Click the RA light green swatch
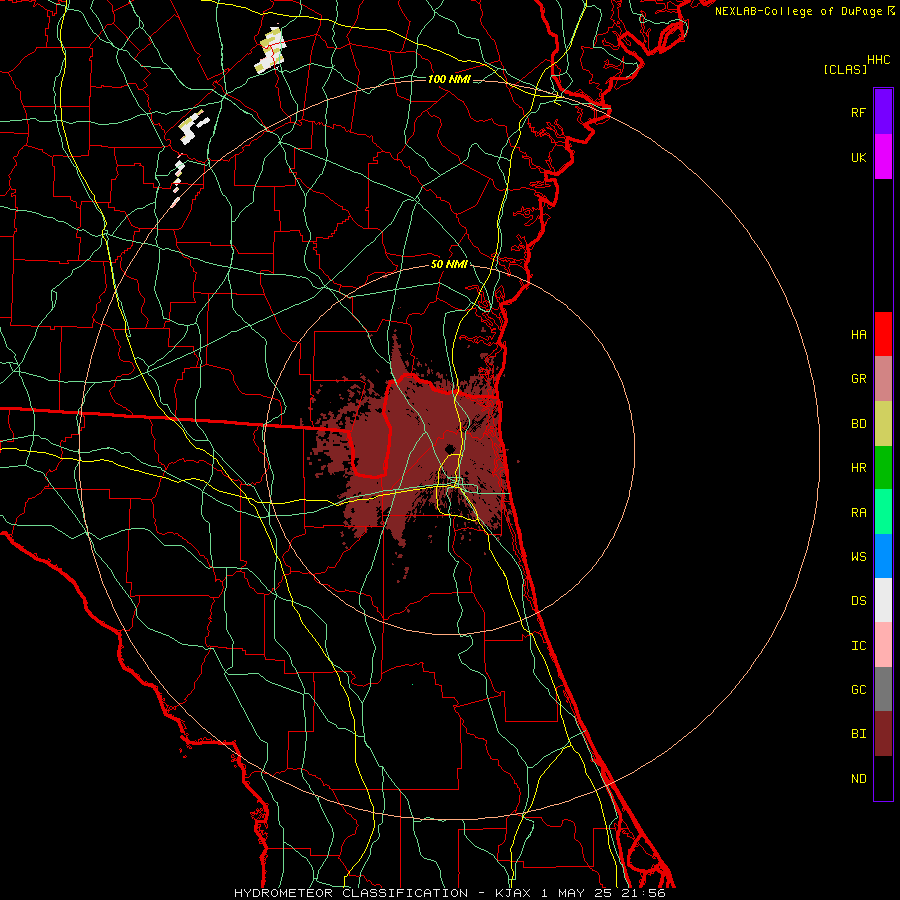Image resolution: width=900 pixels, height=900 pixels. 883,512
